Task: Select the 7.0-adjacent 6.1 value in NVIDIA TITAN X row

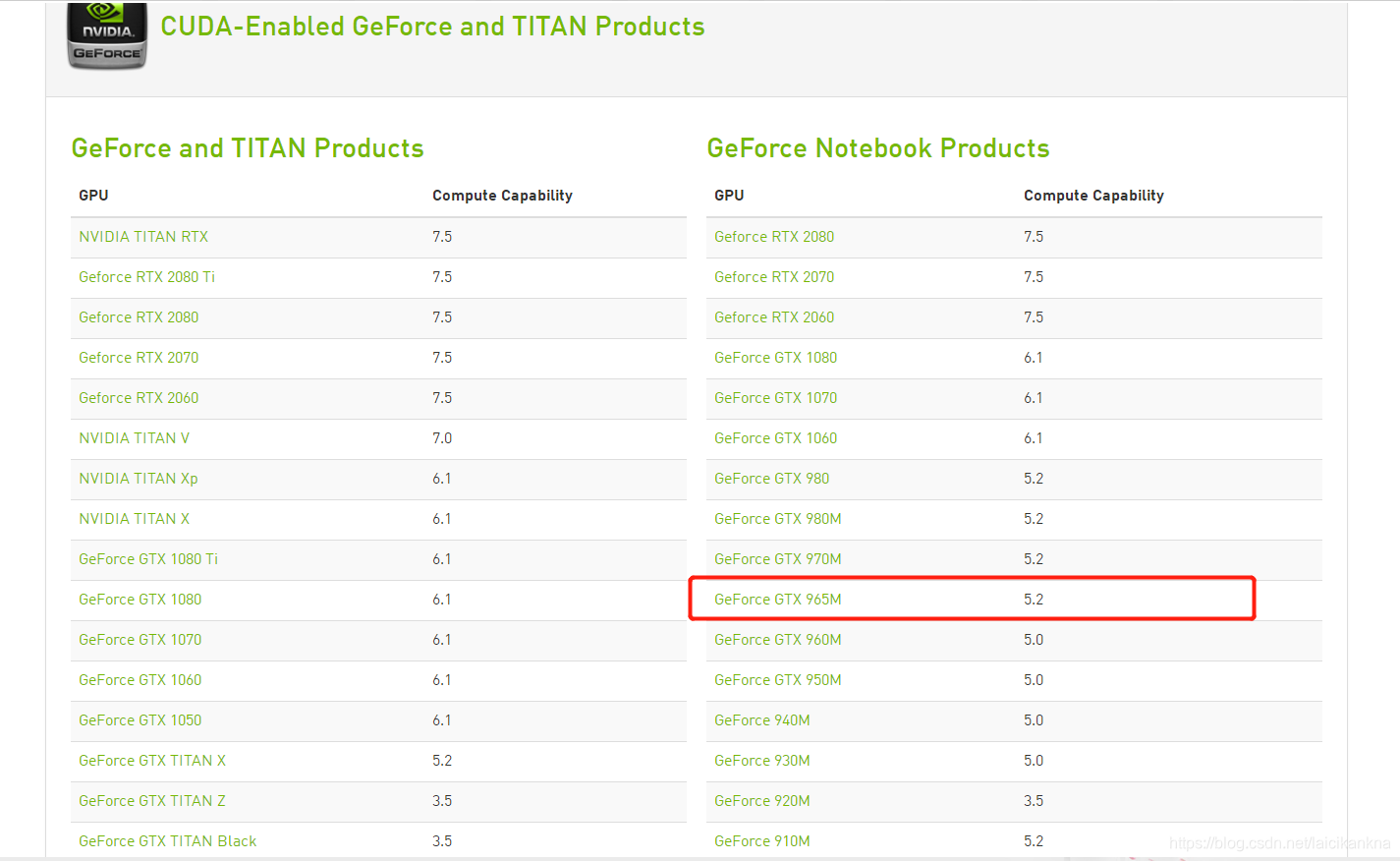Action: click(442, 519)
